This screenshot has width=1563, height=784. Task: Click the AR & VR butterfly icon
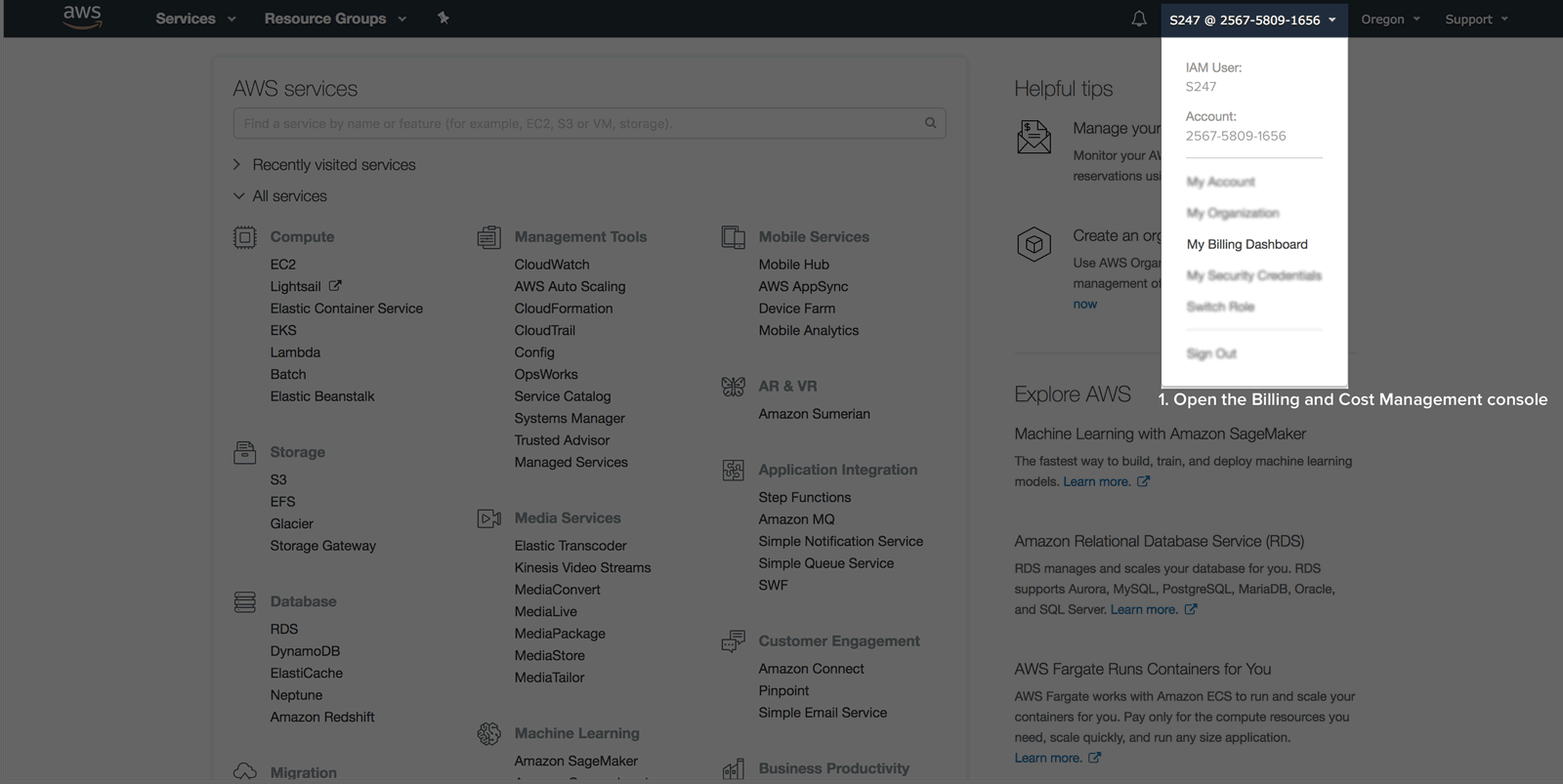(x=734, y=387)
